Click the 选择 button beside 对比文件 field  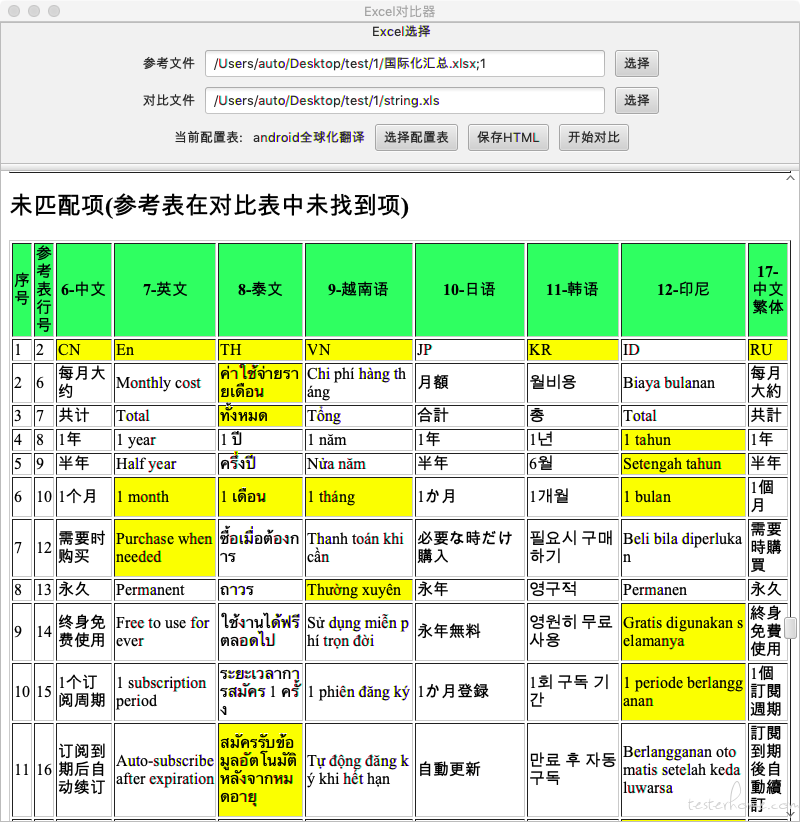(636, 100)
